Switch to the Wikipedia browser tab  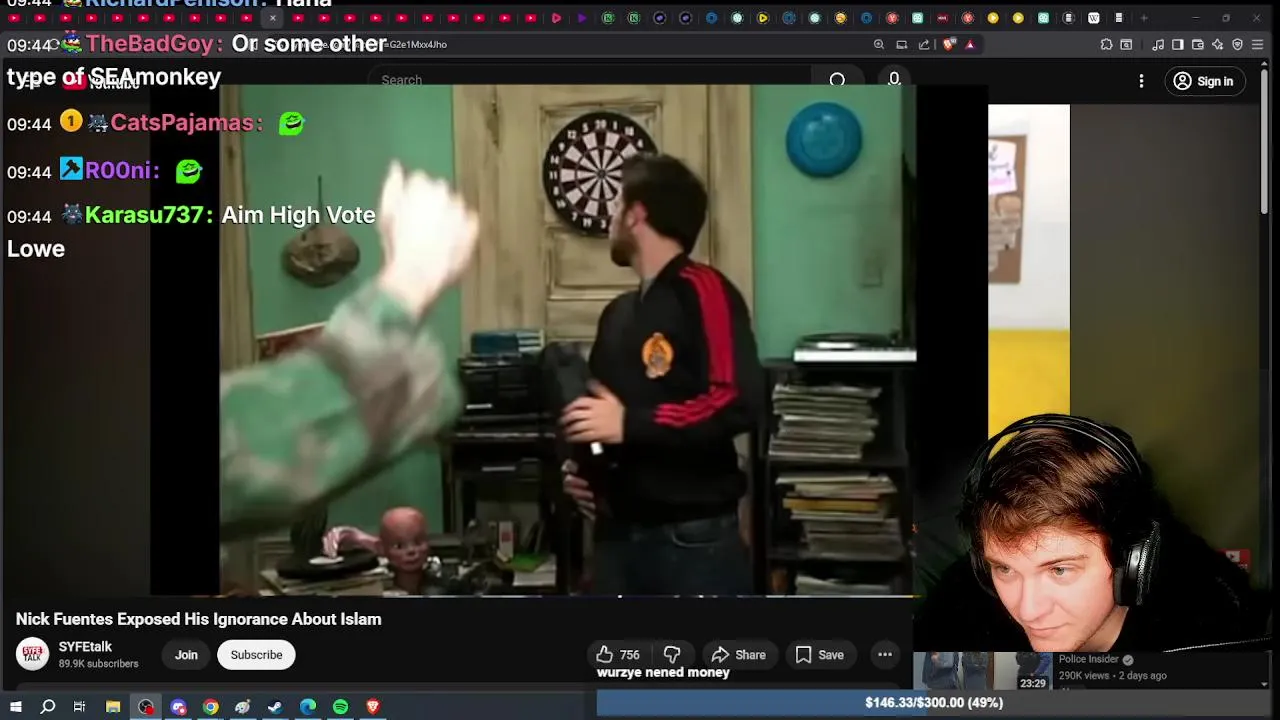(1094, 18)
